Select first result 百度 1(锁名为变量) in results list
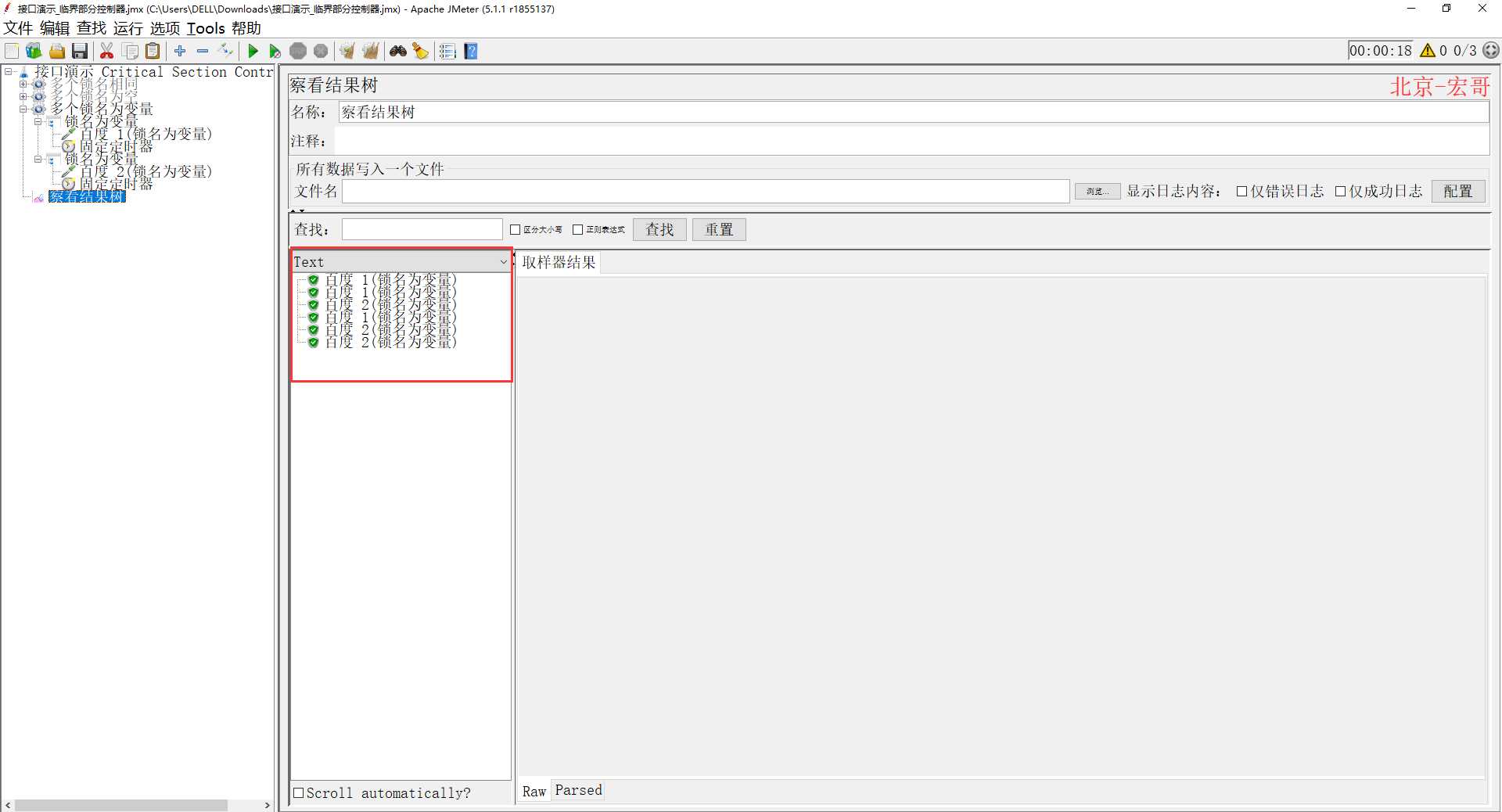Viewport: 1502px width, 812px height. [390, 279]
